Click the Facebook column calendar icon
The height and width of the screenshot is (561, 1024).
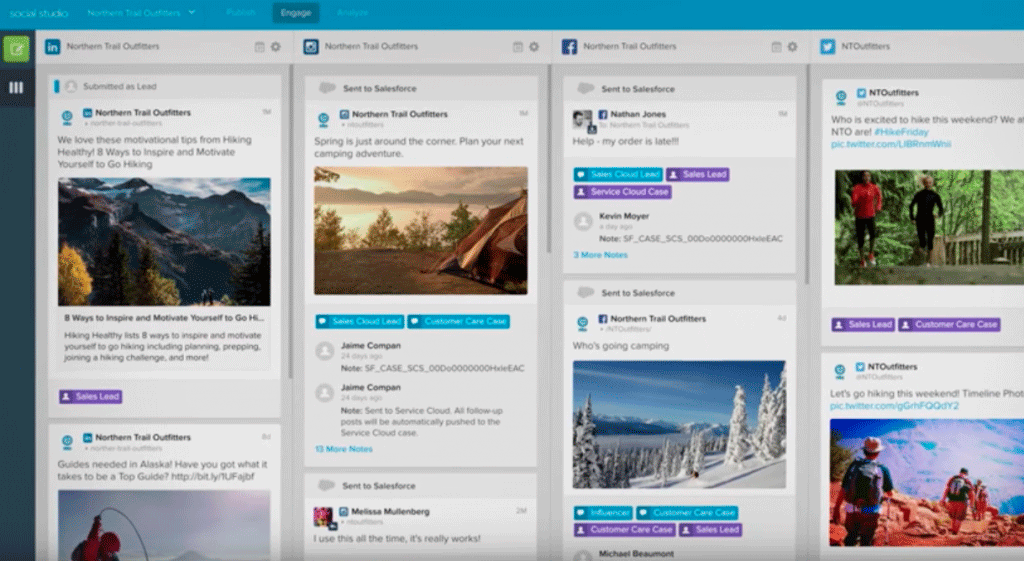pos(776,46)
